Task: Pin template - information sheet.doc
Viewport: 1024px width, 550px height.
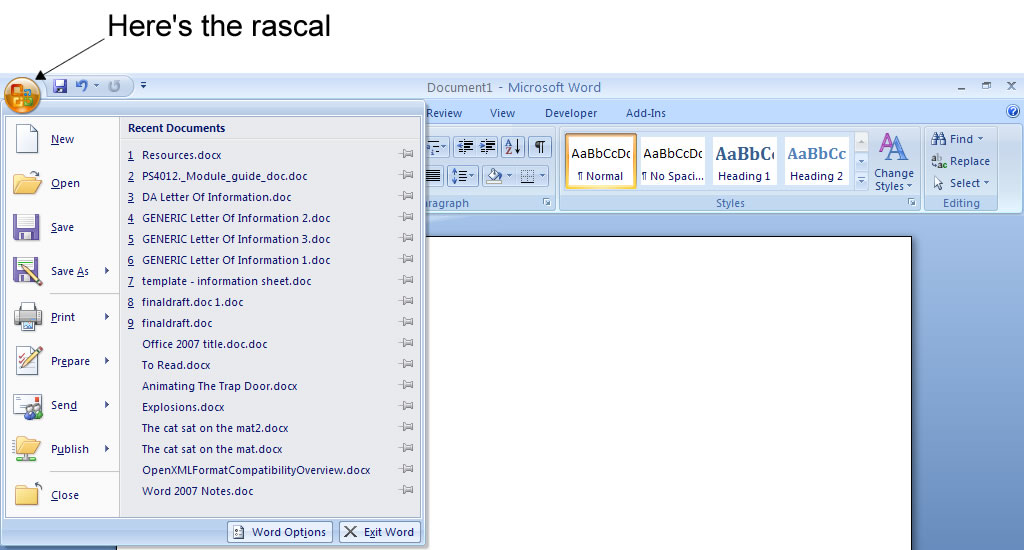Action: pyautogui.click(x=406, y=280)
